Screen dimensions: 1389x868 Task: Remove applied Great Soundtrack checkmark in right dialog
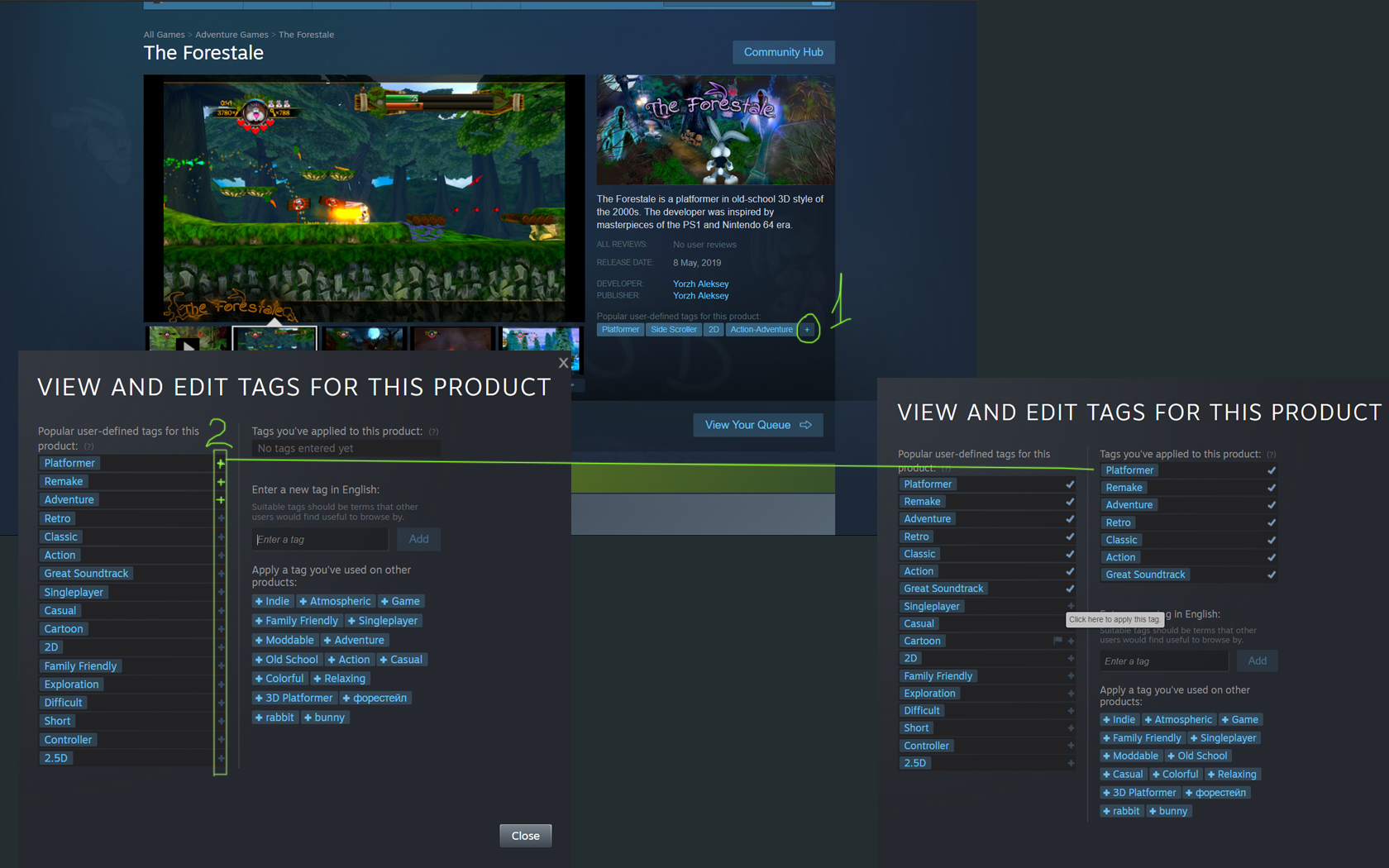[x=1272, y=575]
